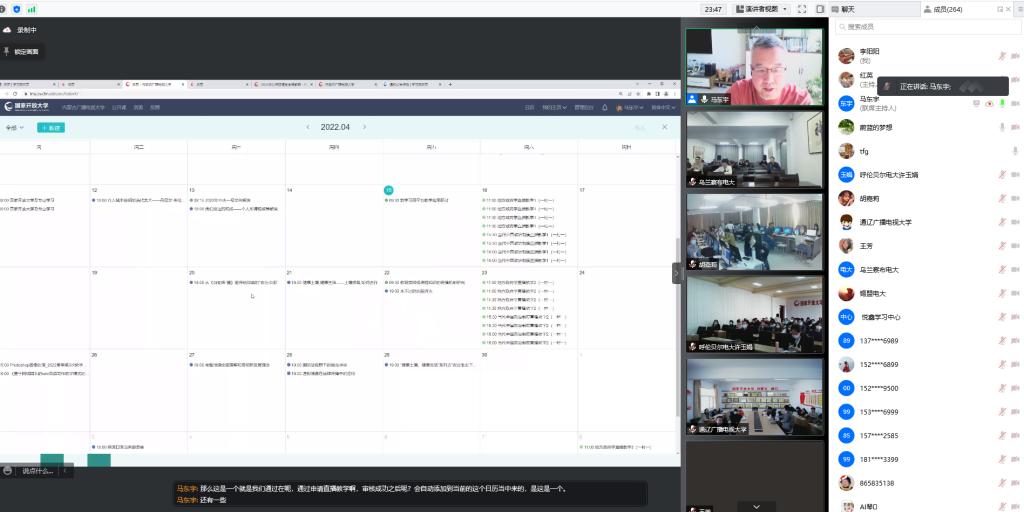1024x512 pixels.
Task: Click the bell icon in the shared page
Action: tap(605, 107)
